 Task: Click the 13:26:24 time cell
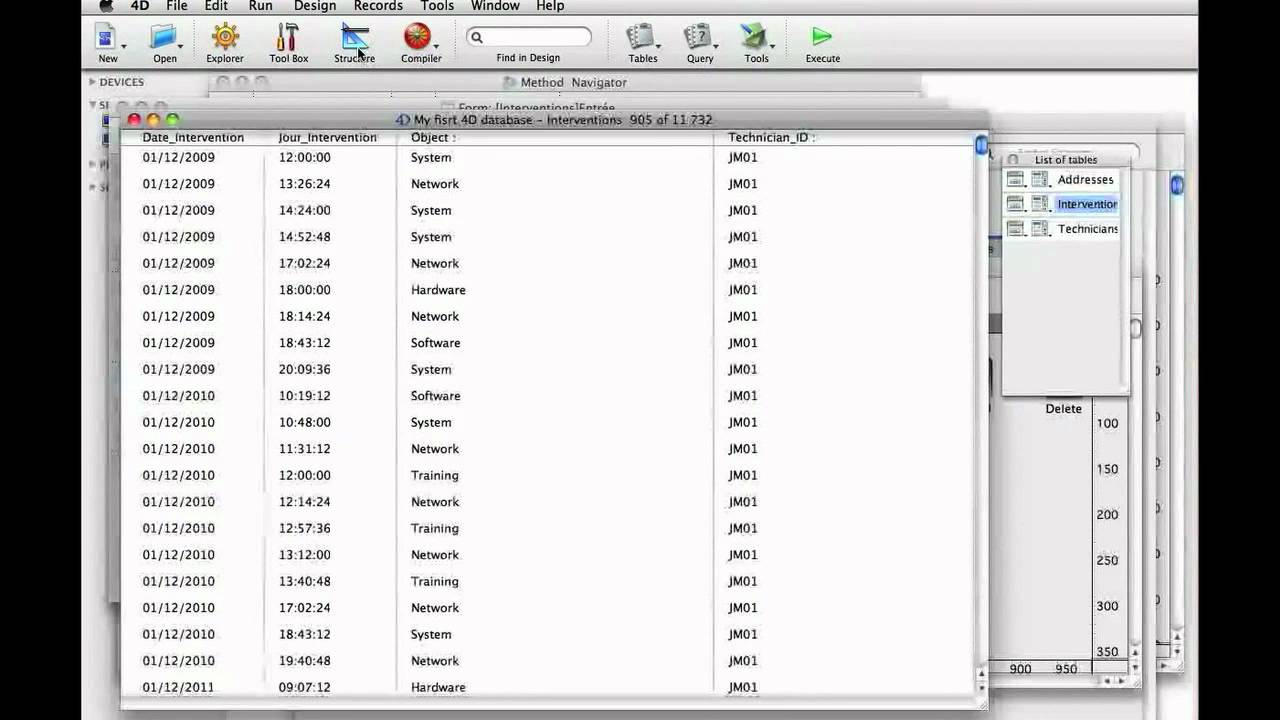304,184
